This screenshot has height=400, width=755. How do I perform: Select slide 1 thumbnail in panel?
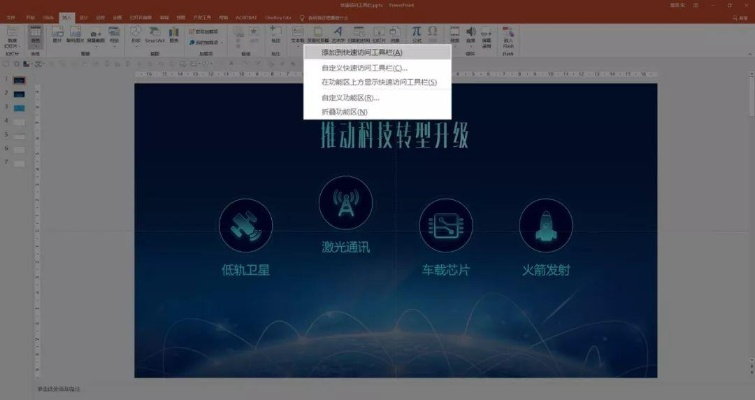point(18,80)
